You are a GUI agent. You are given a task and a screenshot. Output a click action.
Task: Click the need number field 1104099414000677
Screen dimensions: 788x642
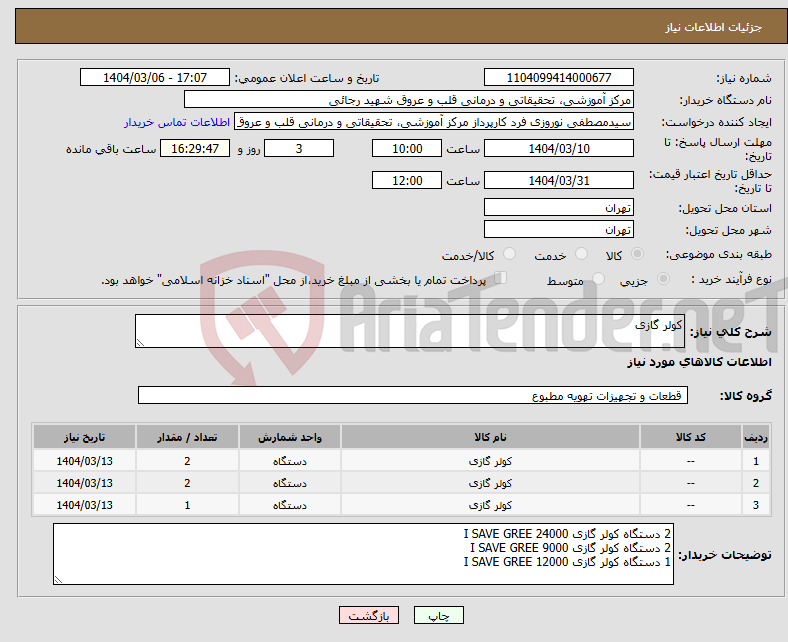[558, 77]
